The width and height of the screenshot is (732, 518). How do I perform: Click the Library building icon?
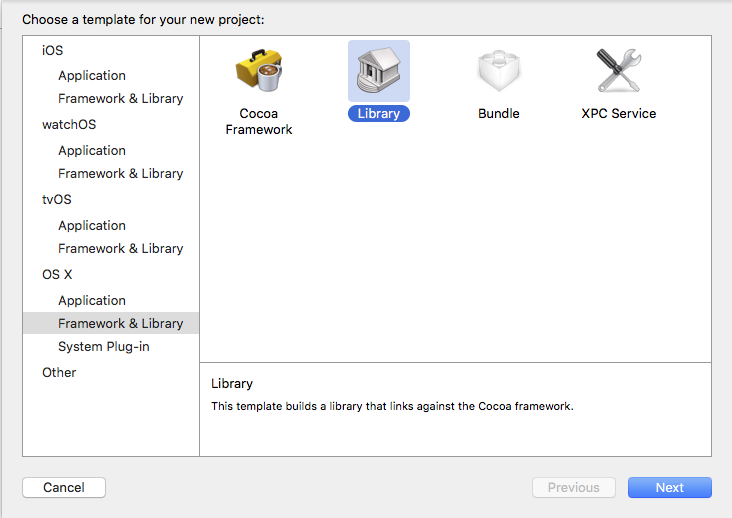(x=378, y=70)
